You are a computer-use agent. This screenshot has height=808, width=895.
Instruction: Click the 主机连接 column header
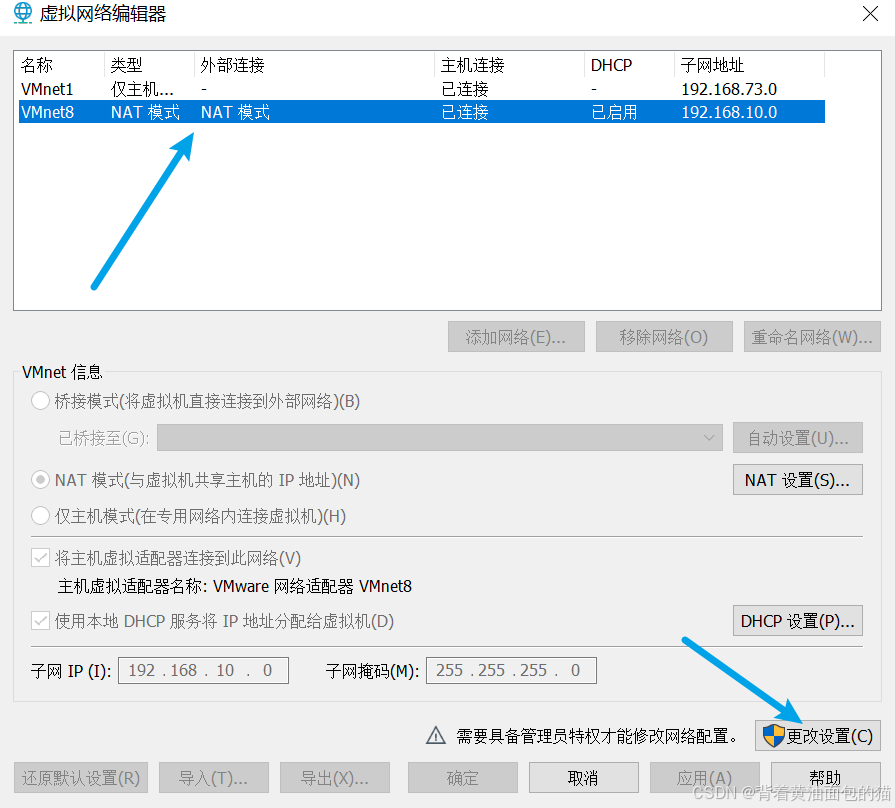[x=510, y=65]
